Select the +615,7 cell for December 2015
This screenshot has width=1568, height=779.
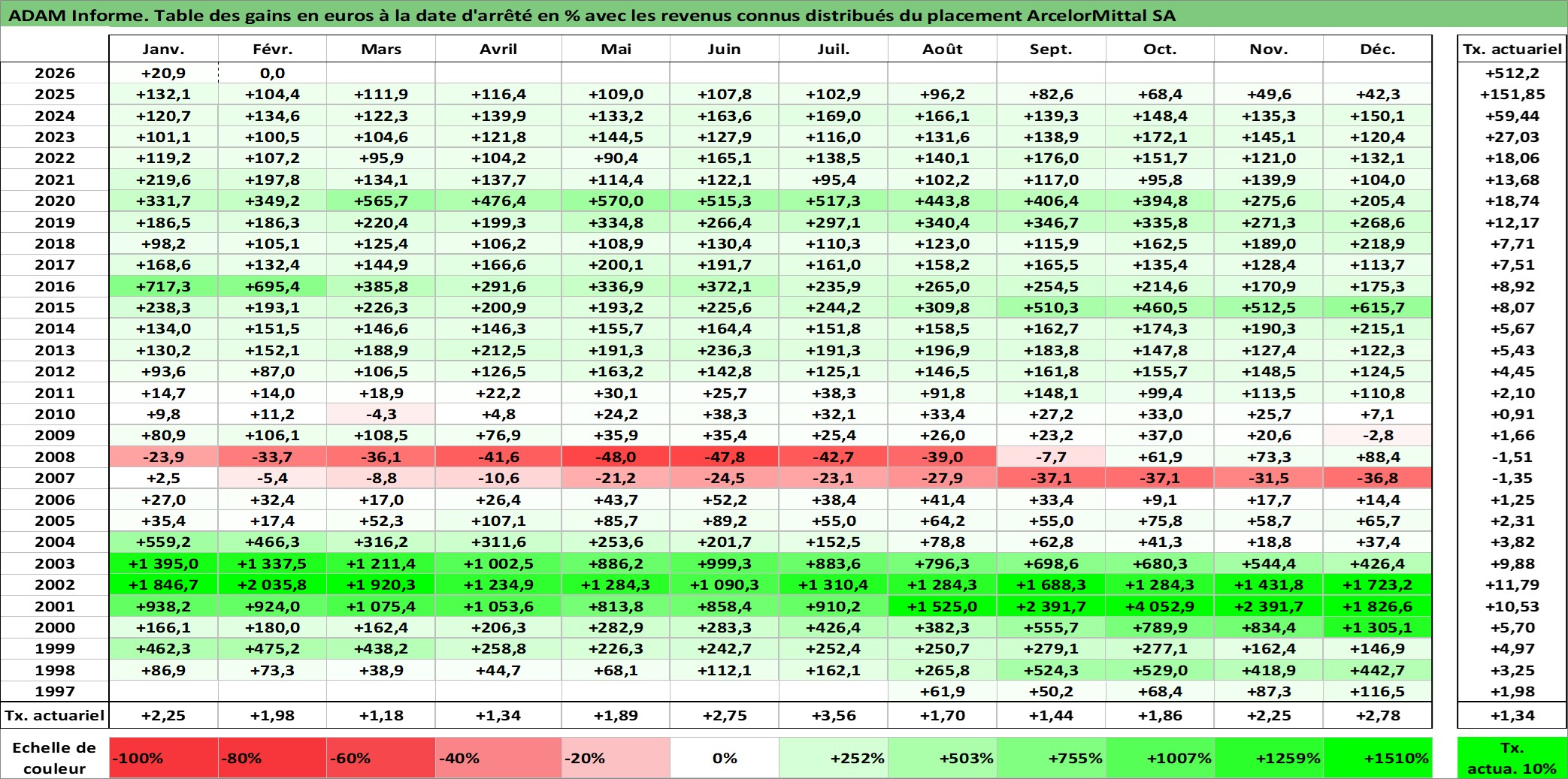pyautogui.click(x=1378, y=307)
